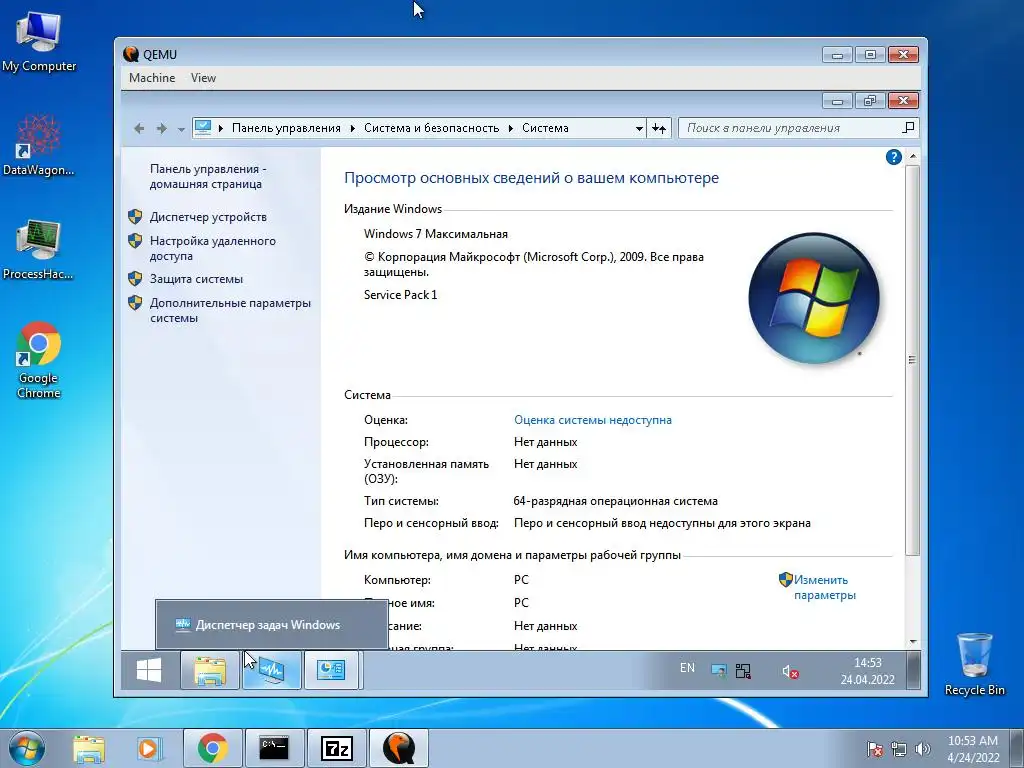Click the guest Task Manager taskbar icon

[272, 670]
